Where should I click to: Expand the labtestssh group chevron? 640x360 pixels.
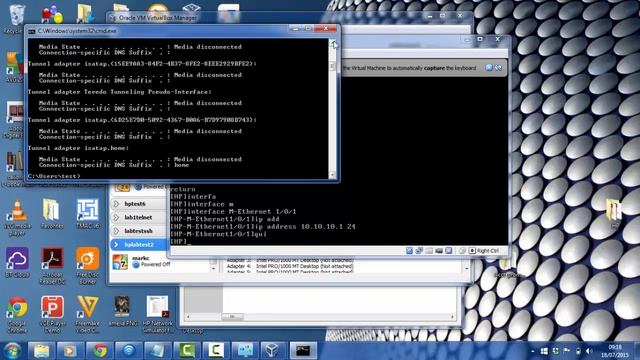(x=116, y=231)
